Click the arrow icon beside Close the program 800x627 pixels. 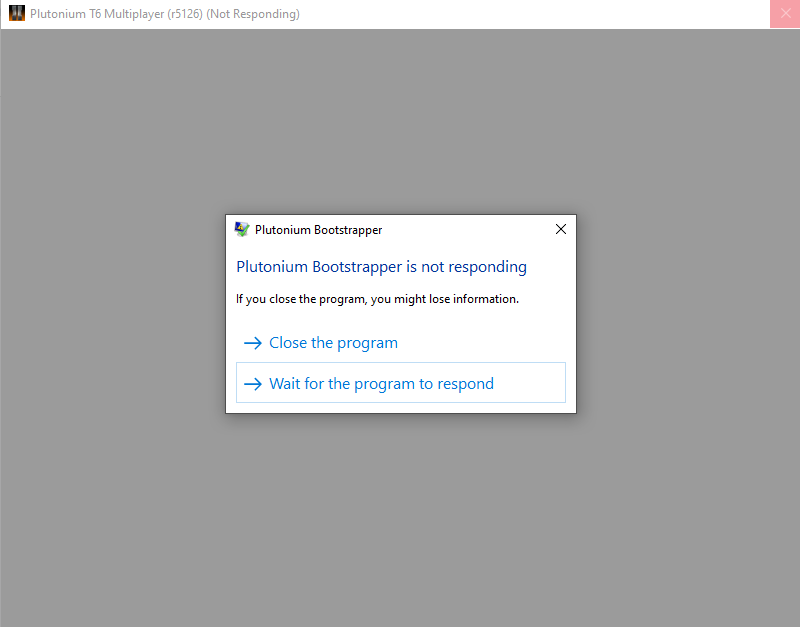(252, 343)
